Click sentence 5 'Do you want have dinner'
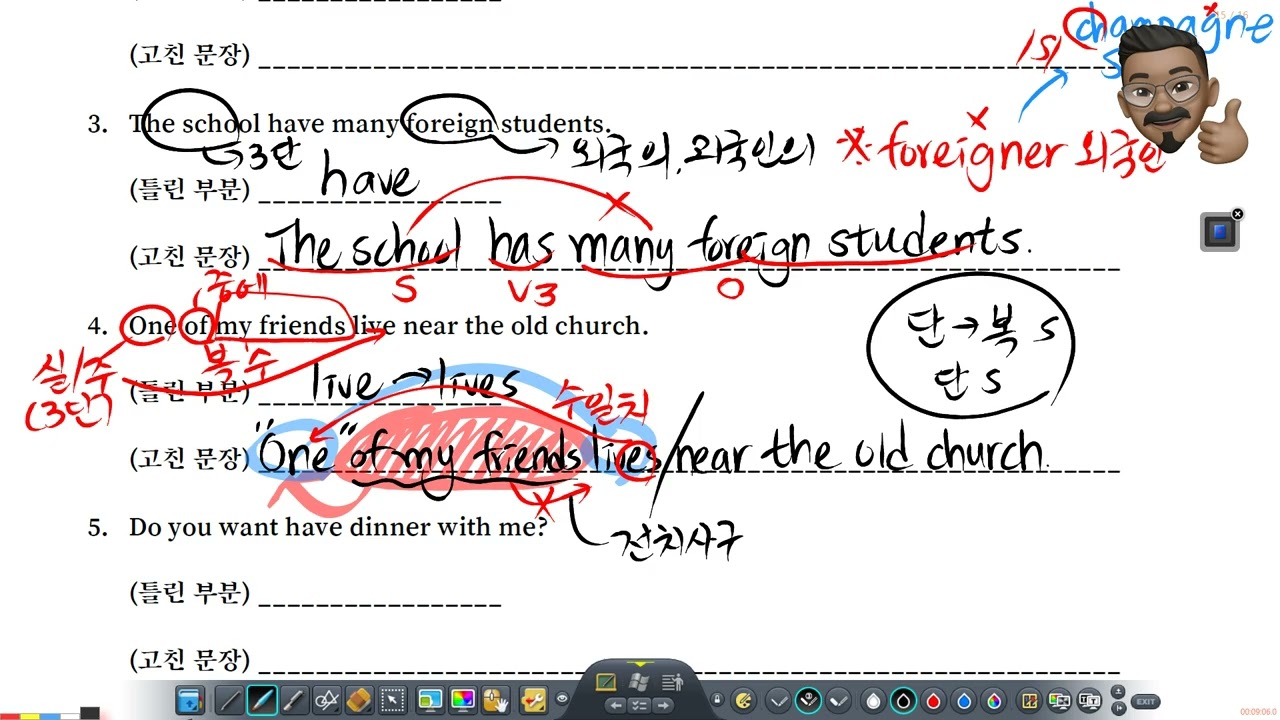 [337, 527]
